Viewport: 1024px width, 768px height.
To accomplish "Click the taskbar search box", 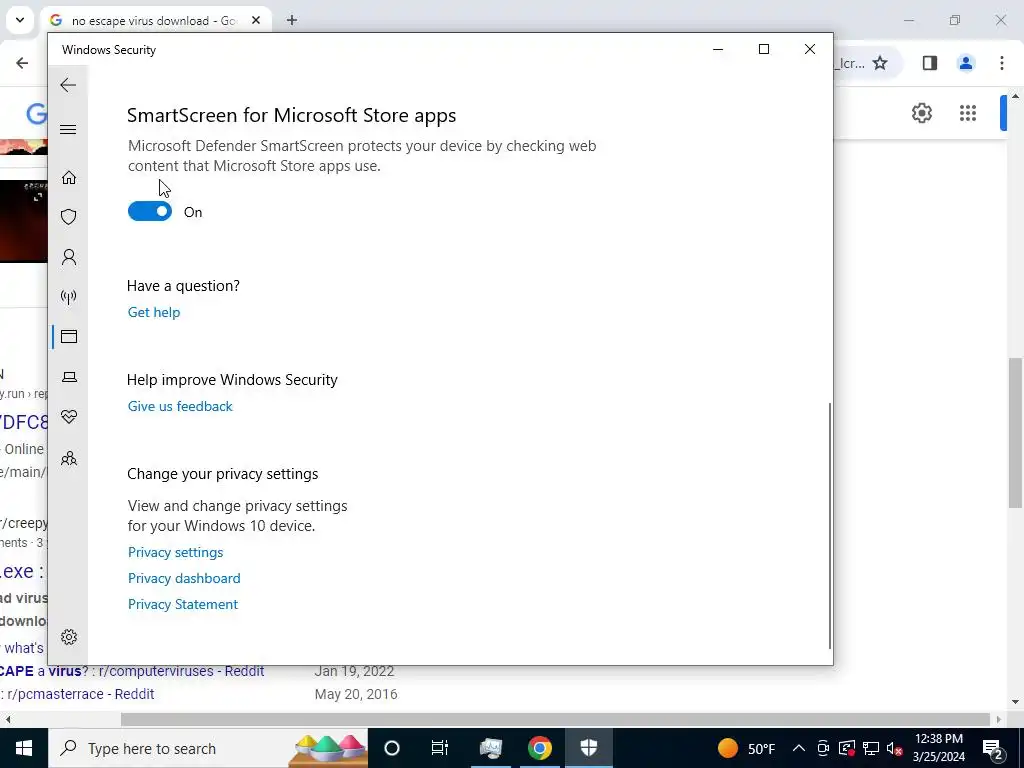I will 208,748.
